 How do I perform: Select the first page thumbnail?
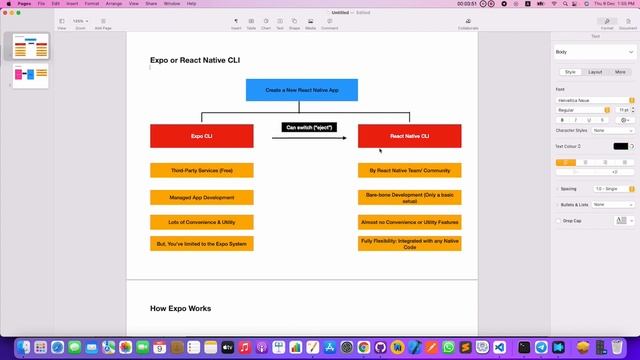(x=31, y=46)
